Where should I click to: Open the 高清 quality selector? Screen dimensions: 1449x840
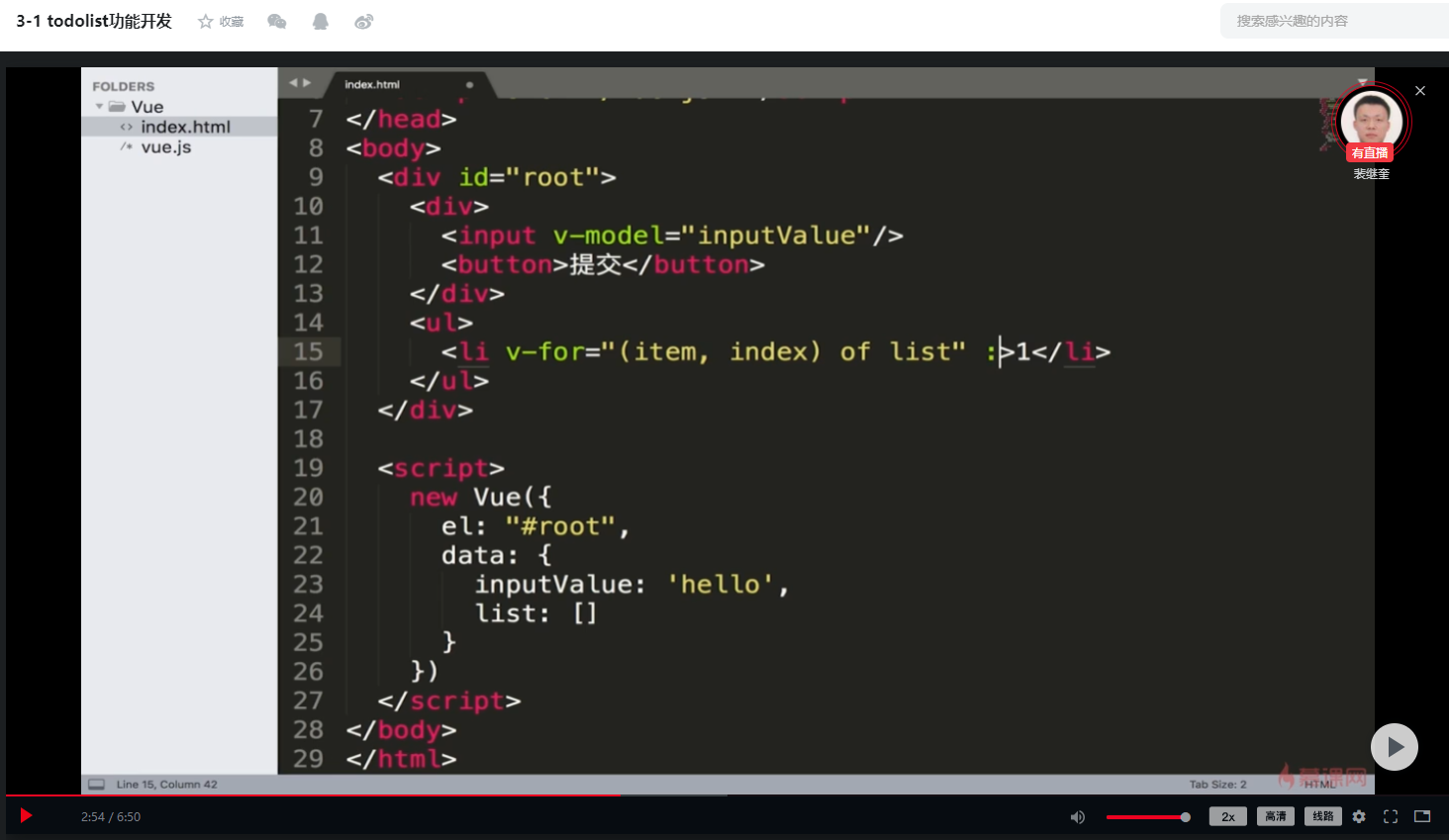(x=1276, y=816)
